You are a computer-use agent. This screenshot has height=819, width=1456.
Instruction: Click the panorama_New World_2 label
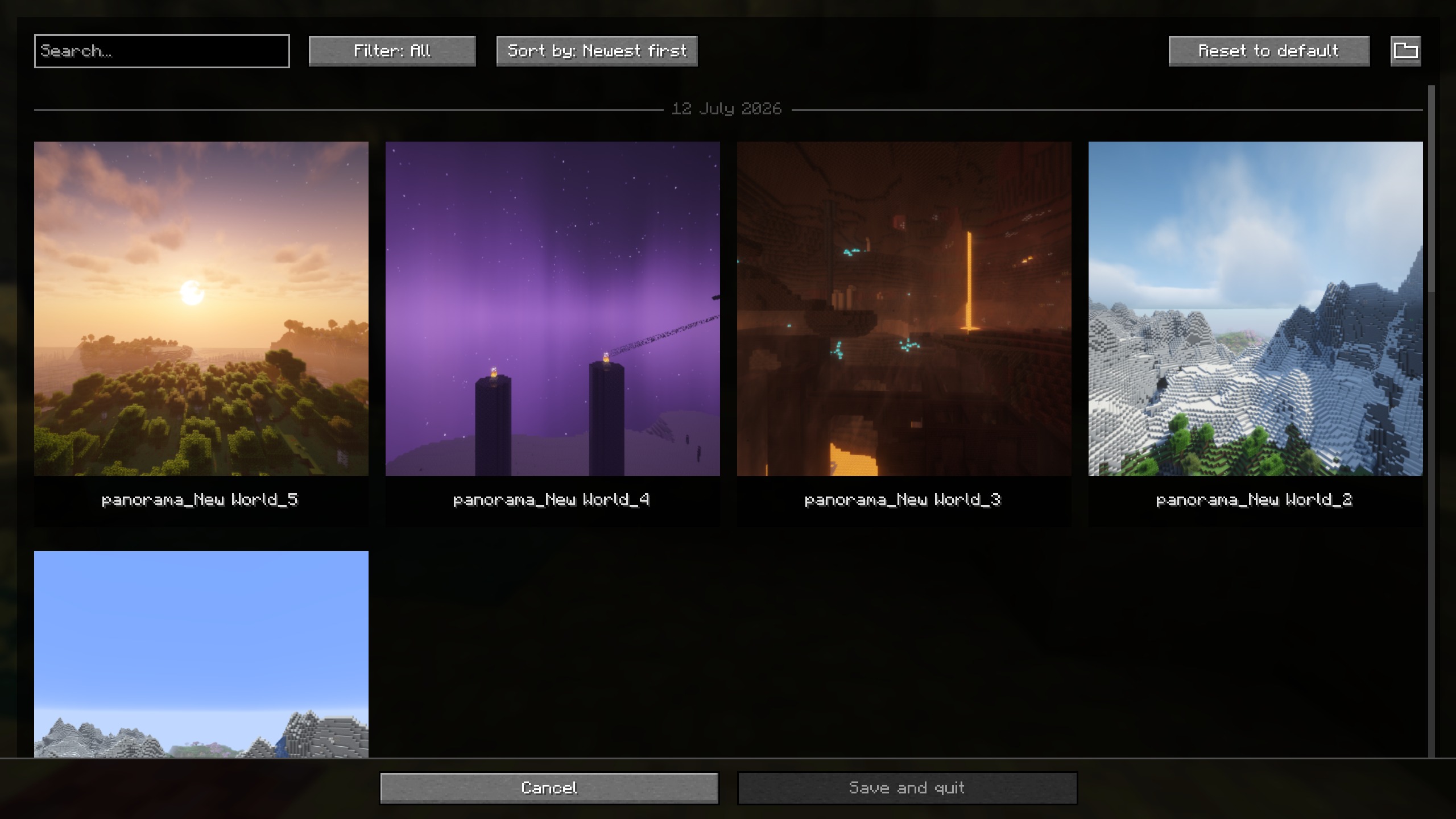pyautogui.click(x=1255, y=500)
